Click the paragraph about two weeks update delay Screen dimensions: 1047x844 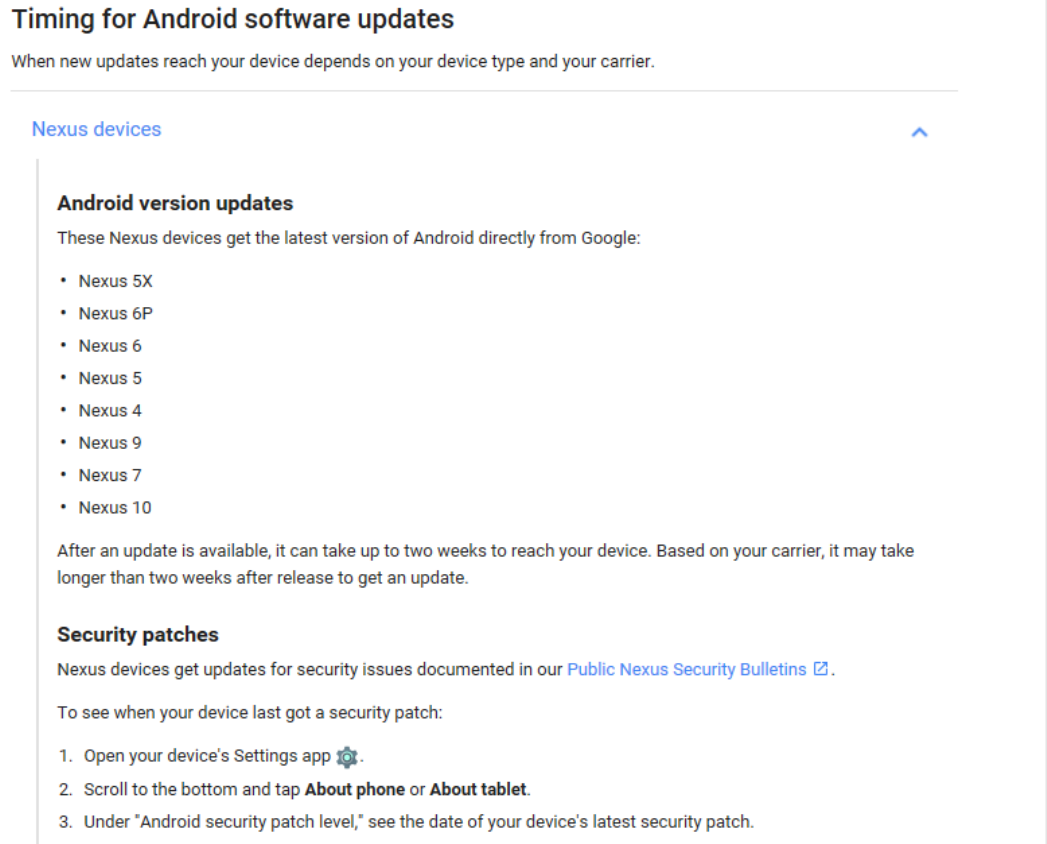click(x=485, y=564)
